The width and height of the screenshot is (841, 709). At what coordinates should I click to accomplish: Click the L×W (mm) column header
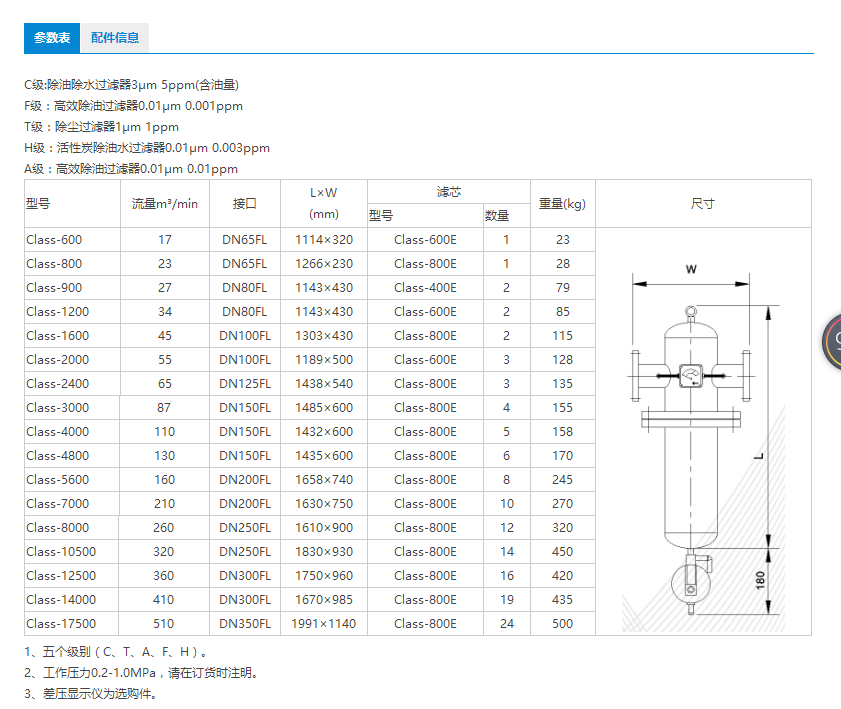(x=324, y=204)
